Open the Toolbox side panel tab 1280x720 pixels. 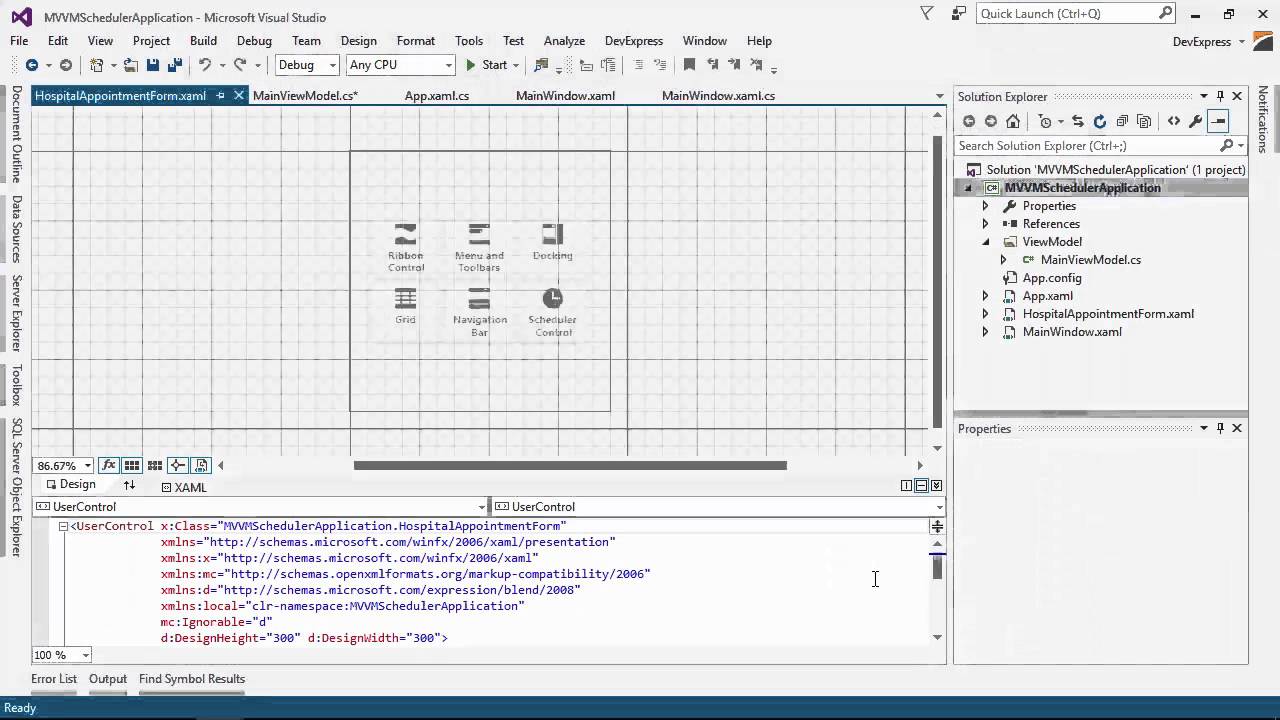coord(16,385)
